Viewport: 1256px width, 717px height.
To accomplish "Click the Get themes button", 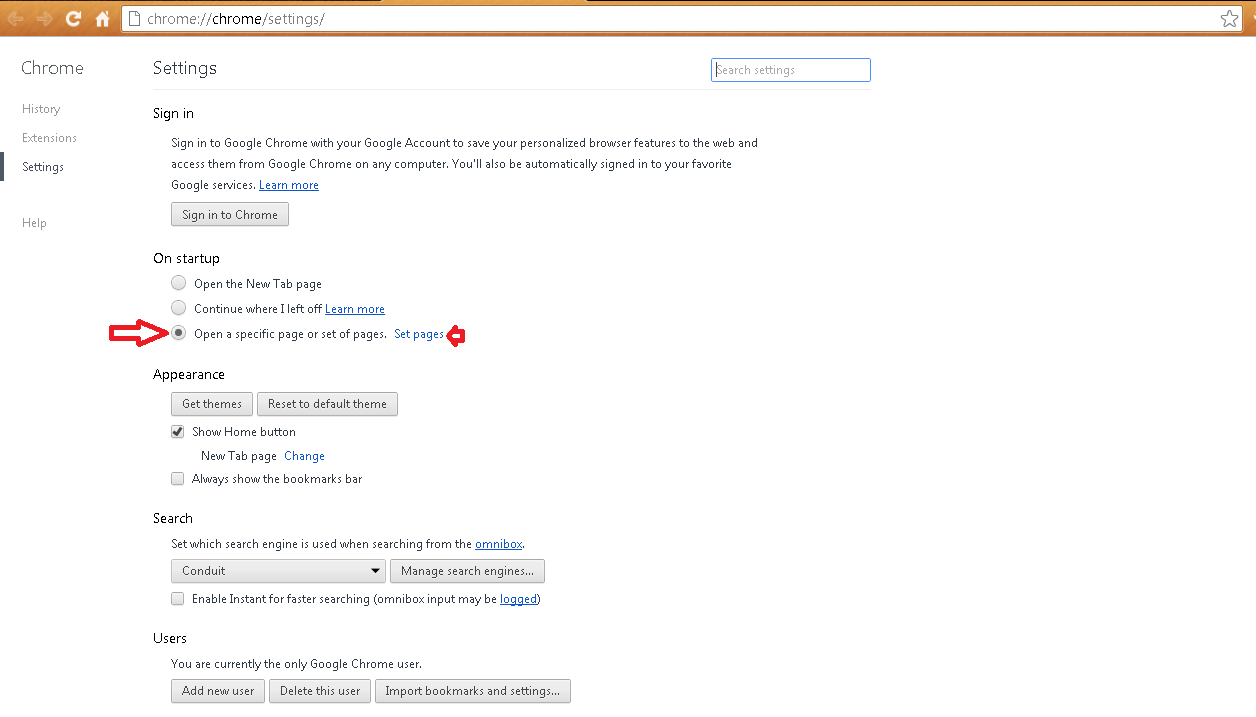I will tap(212, 404).
